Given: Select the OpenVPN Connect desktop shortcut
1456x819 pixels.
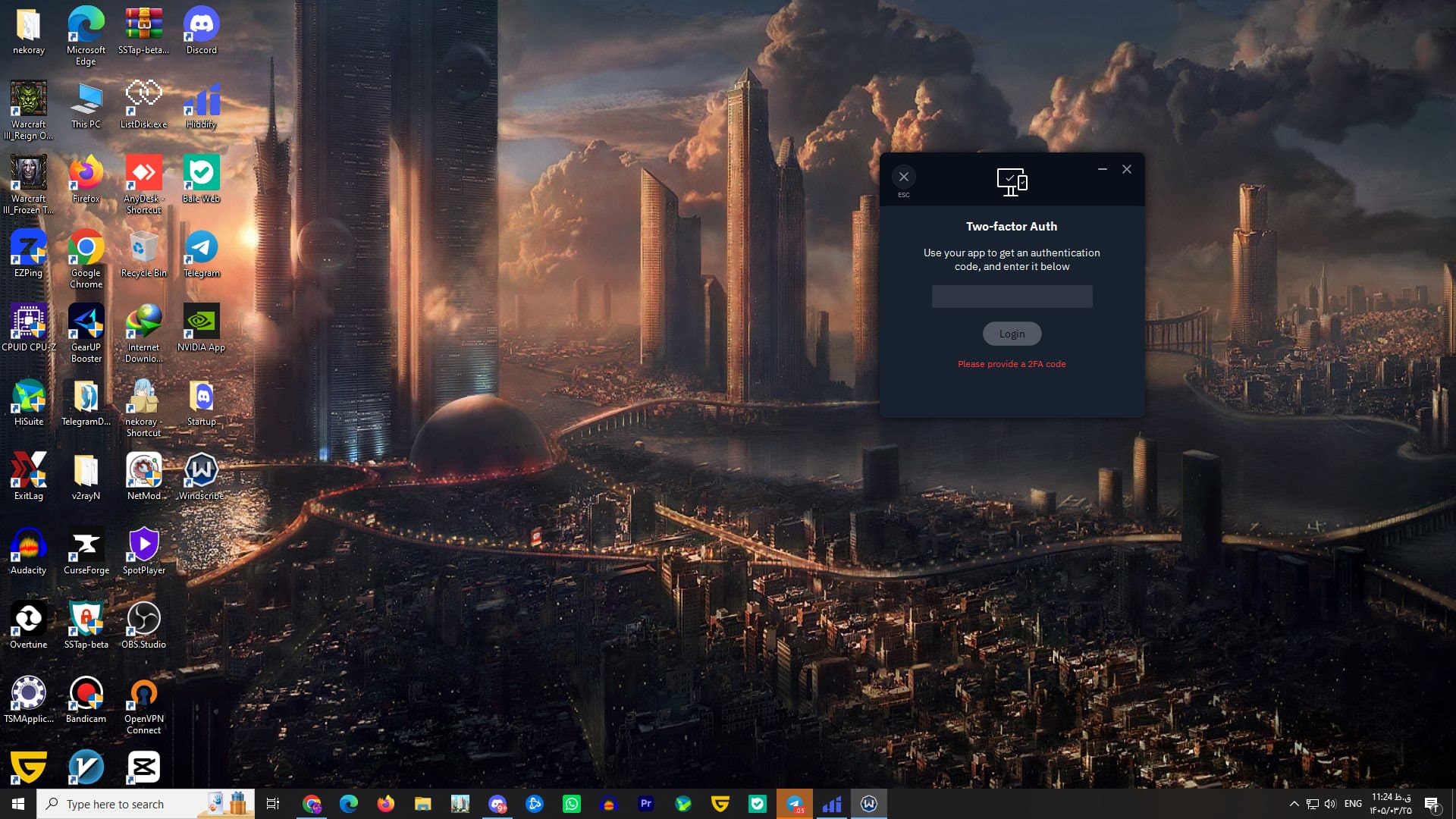Looking at the screenshot, I should tap(143, 705).
